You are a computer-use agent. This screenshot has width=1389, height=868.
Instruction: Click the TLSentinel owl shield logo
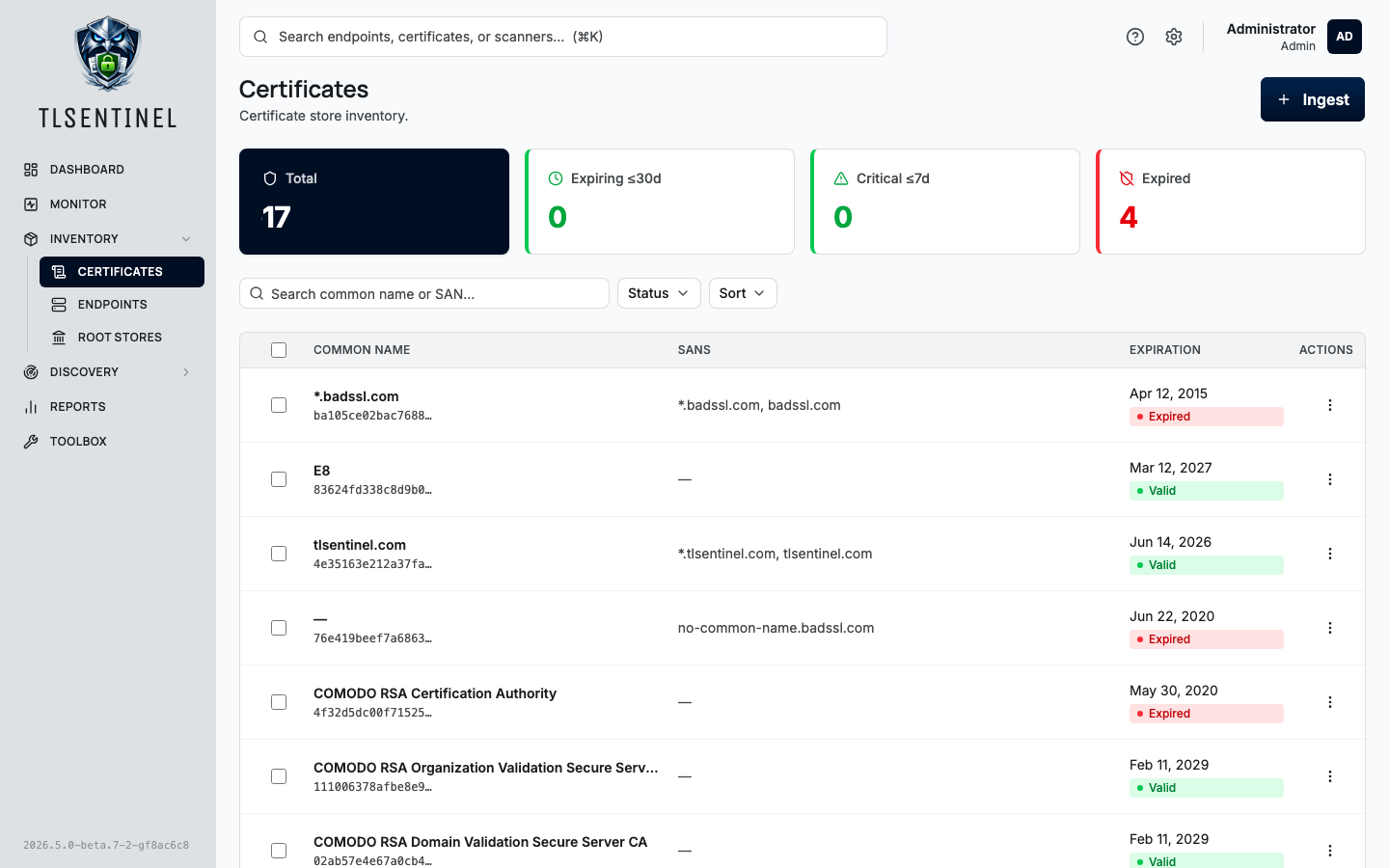[x=108, y=54]
